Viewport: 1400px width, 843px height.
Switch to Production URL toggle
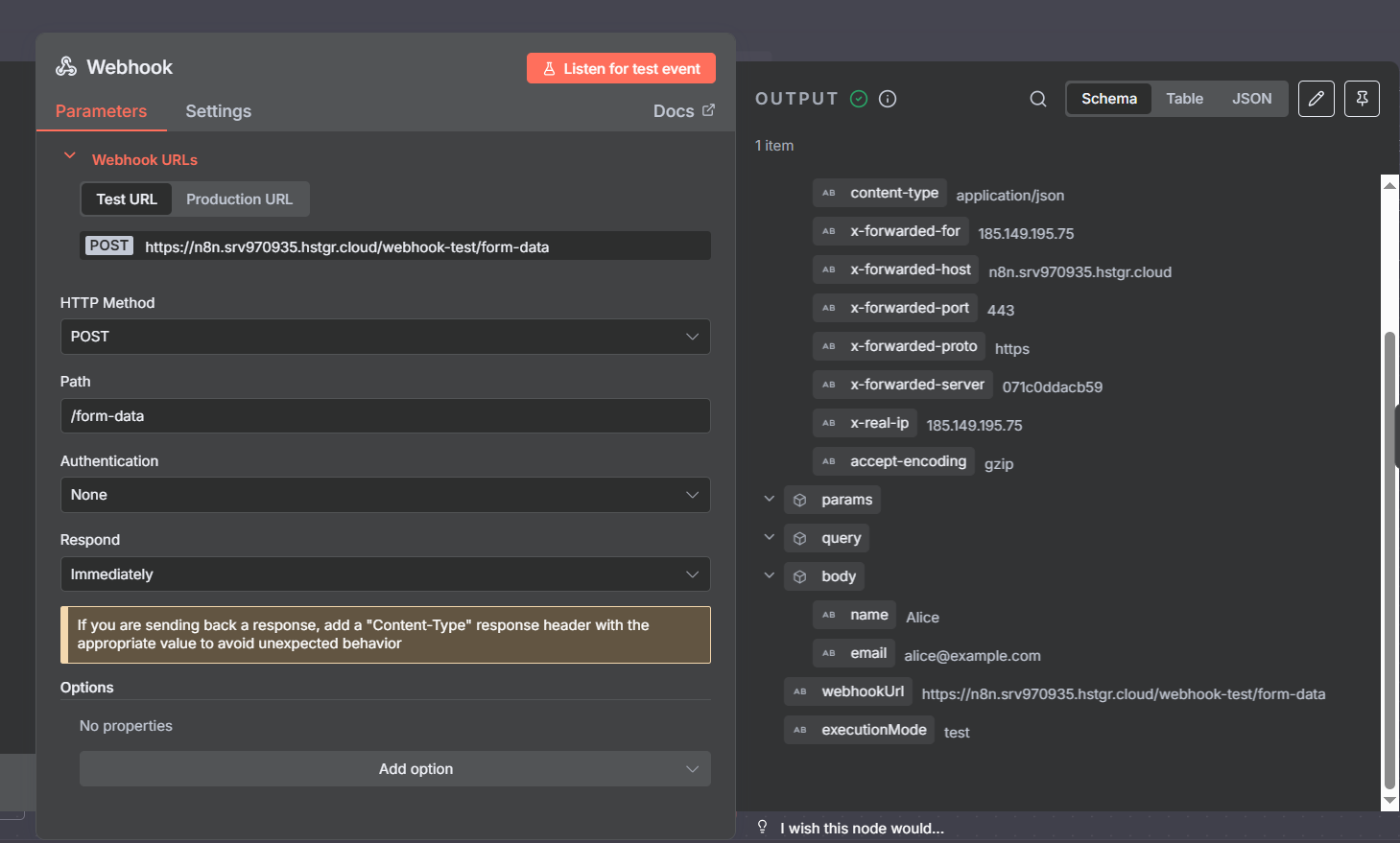(x=239, y=199)
